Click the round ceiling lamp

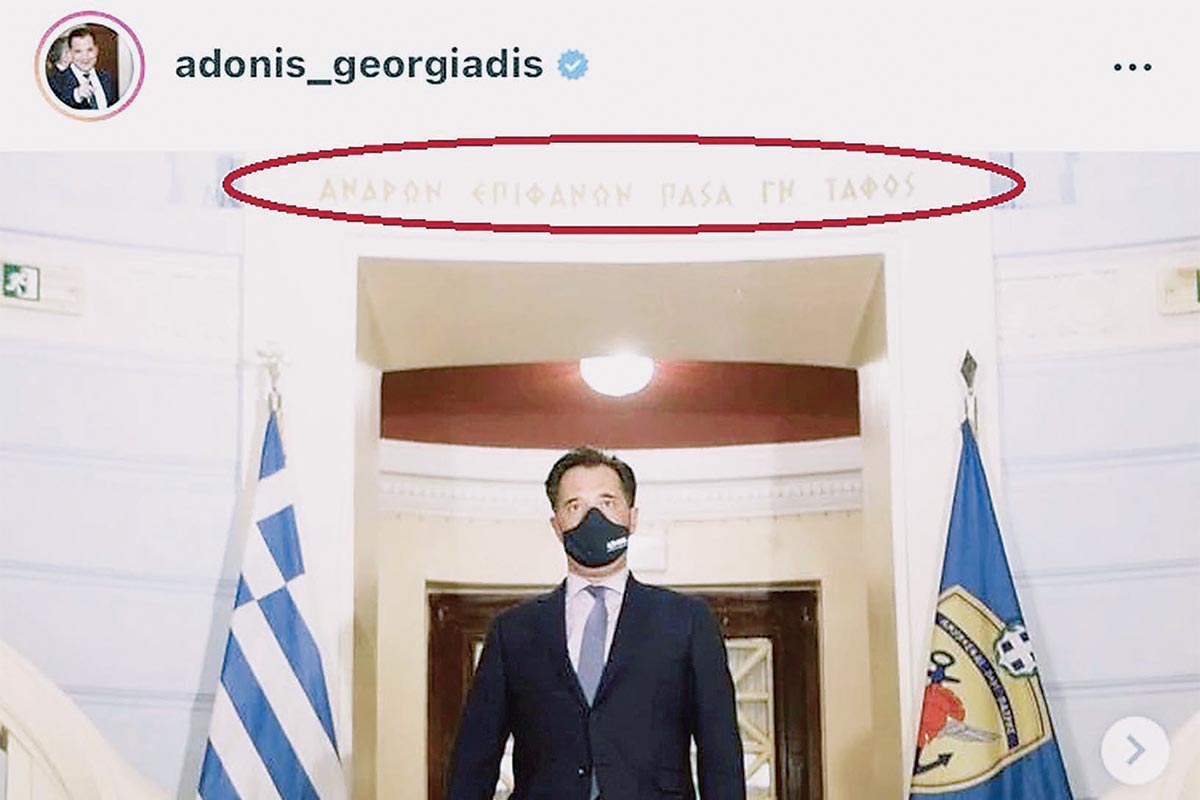click(x=617, y=374)
